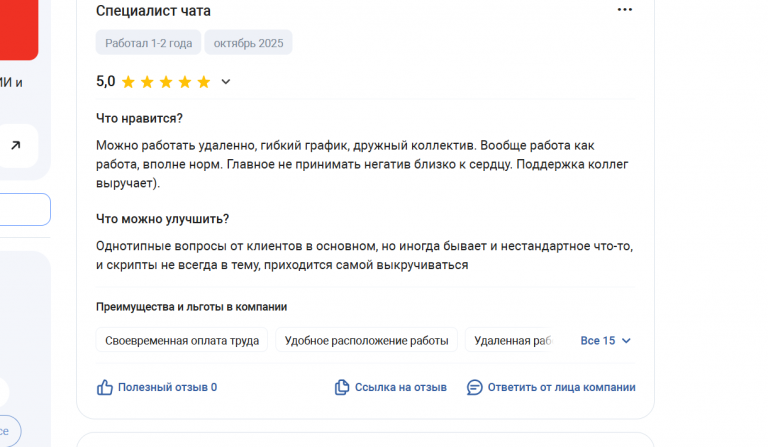The image size is (768, 447).
Task: Click the first yellow rating star
Action: pyautogui.click(x=128, y=82)
